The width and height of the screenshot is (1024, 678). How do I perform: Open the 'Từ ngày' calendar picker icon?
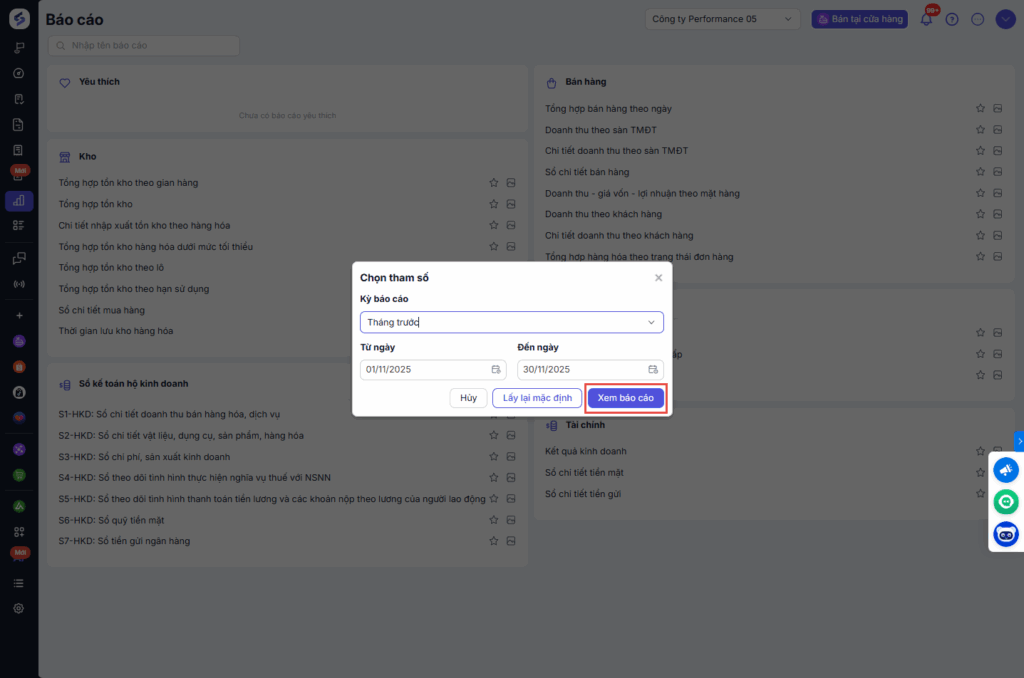(x=496, y=369)
